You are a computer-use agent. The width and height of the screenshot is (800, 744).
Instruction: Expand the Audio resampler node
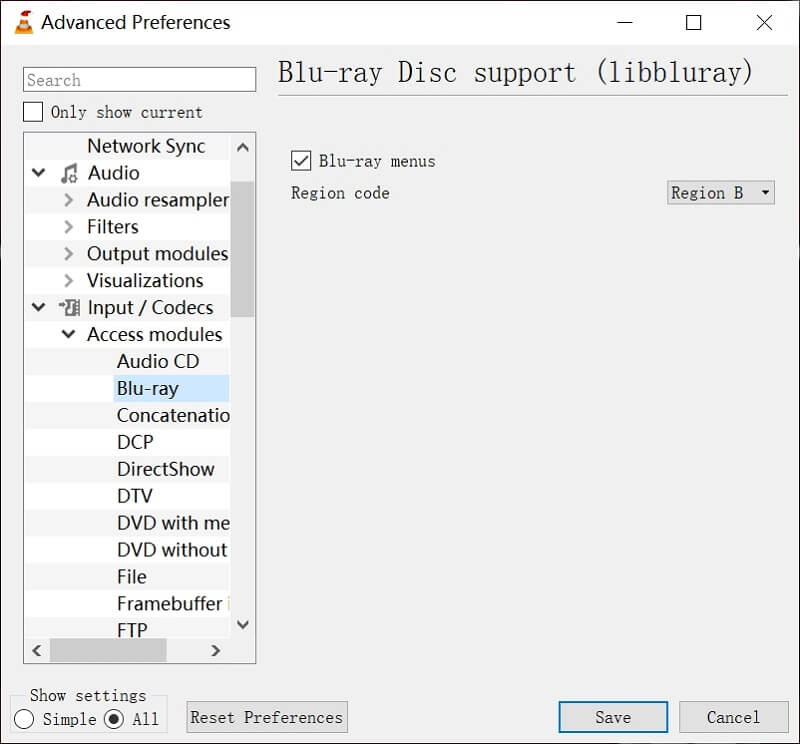[x=69, y=200]
